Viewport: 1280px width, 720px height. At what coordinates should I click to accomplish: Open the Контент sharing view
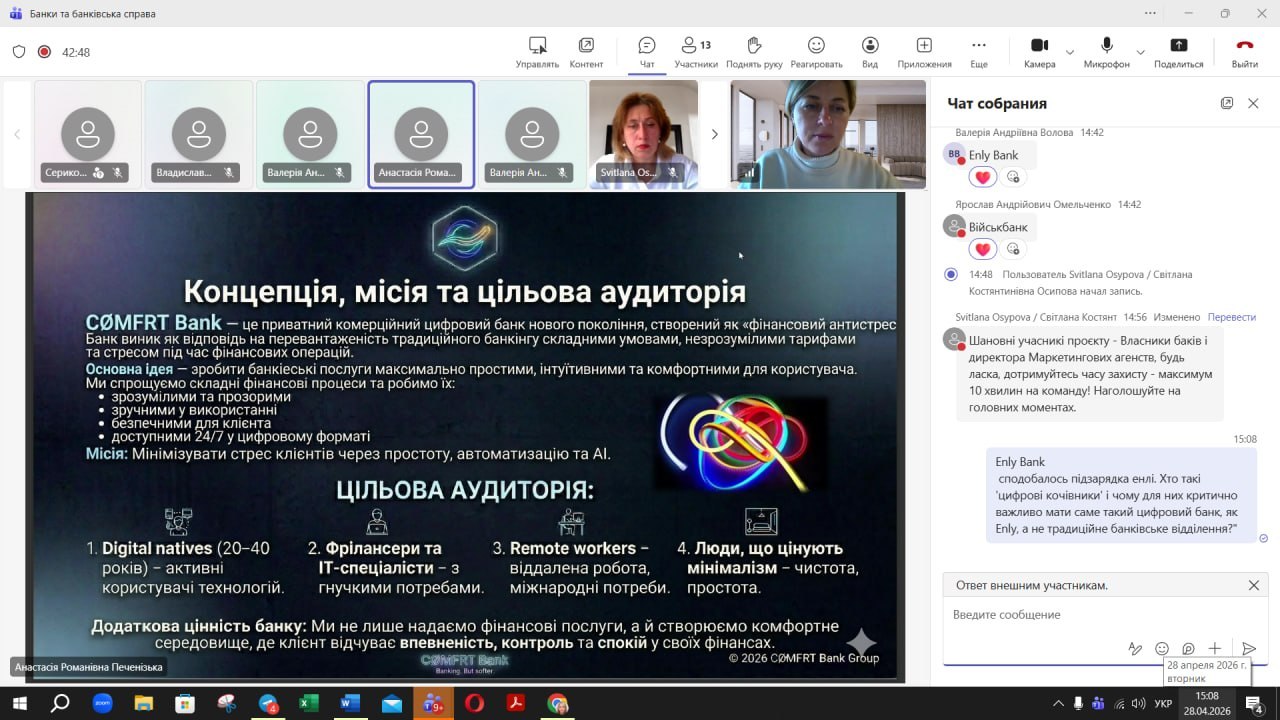click(586, 52)
